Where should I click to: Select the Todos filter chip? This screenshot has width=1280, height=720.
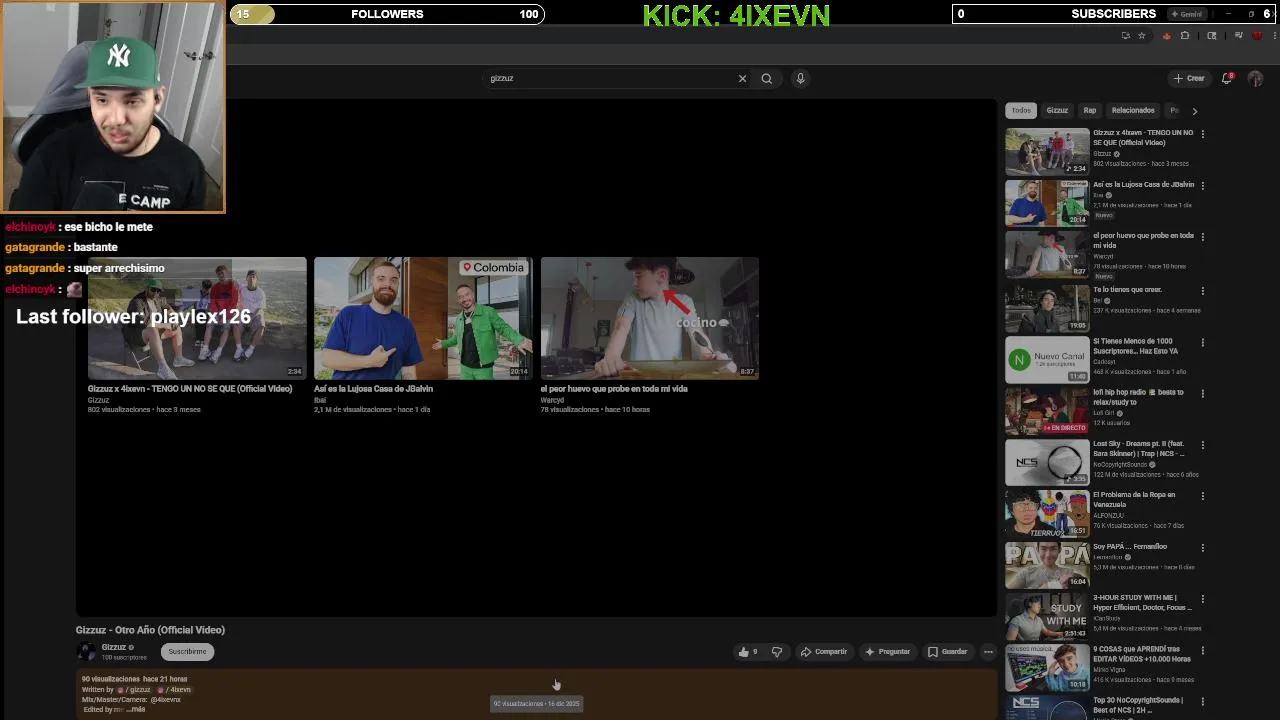(1021, 110)
